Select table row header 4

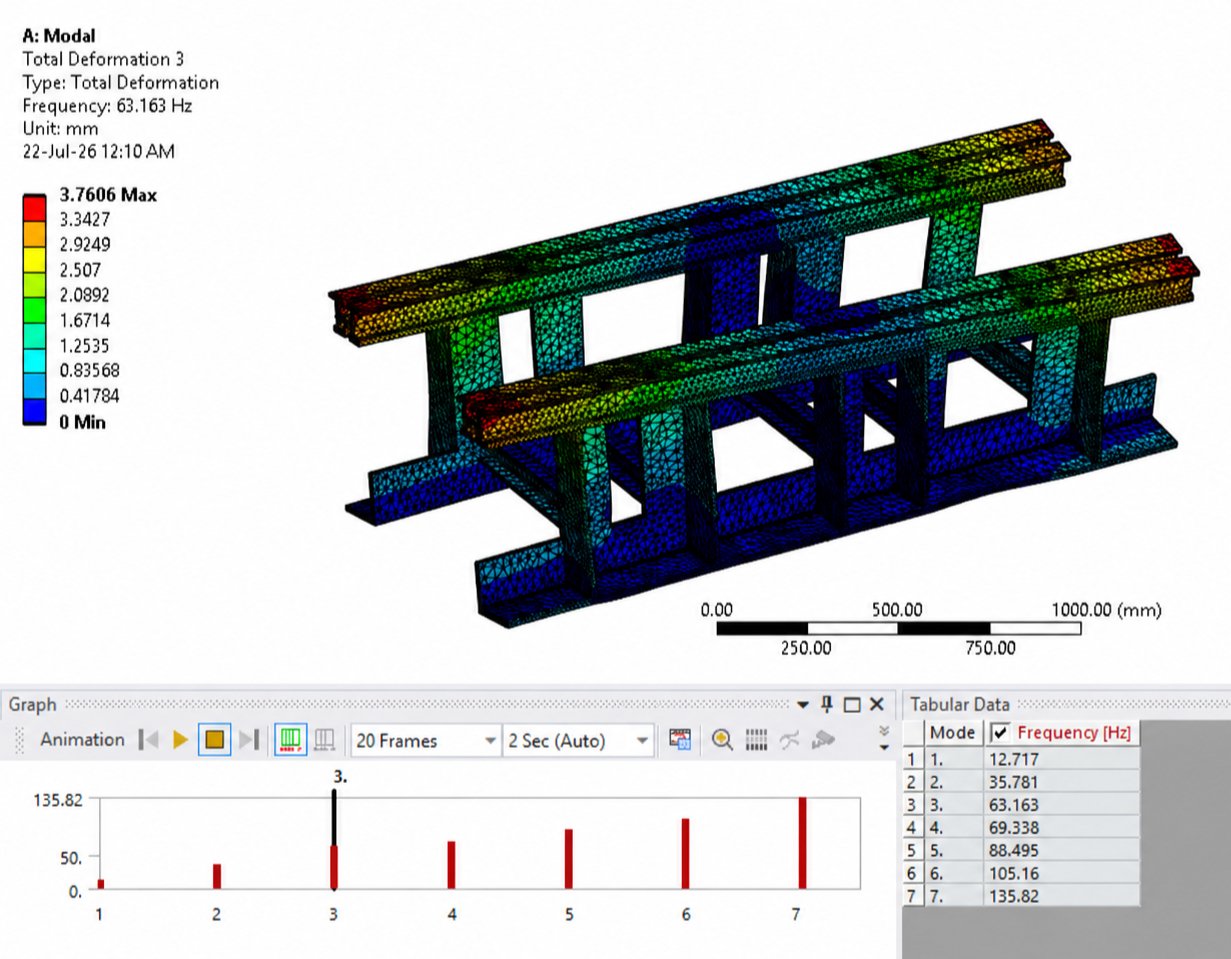[x=912, y=828]
